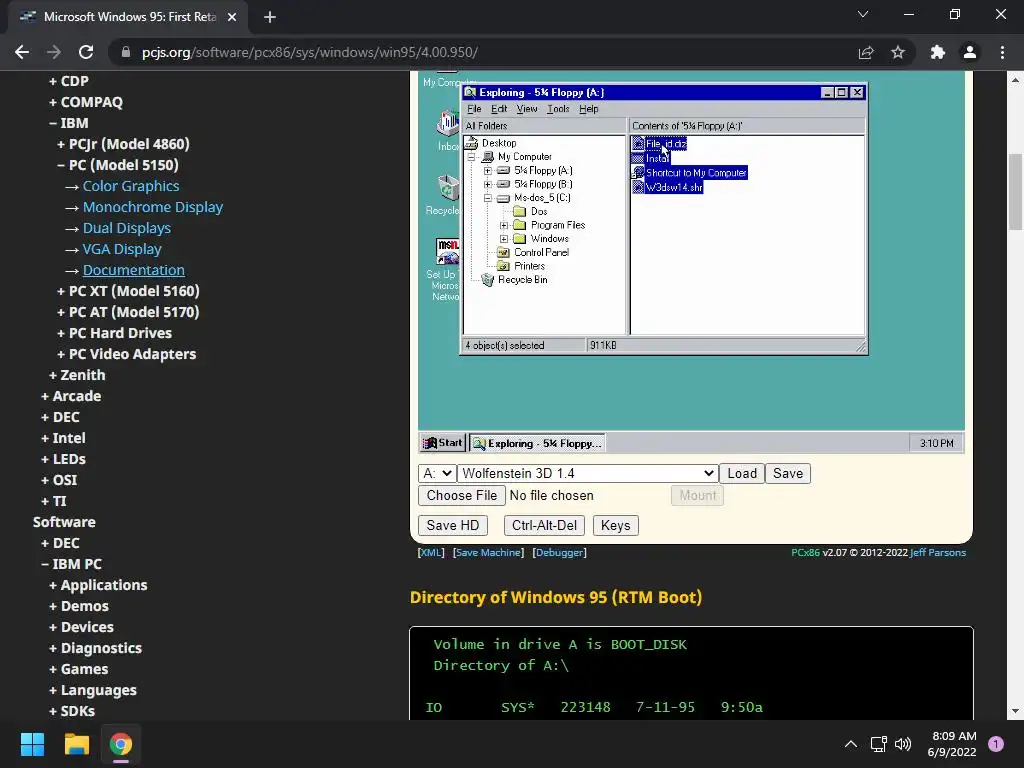Select the Dos folder in tree
The image size is (1024, 768).
point(538,211)
